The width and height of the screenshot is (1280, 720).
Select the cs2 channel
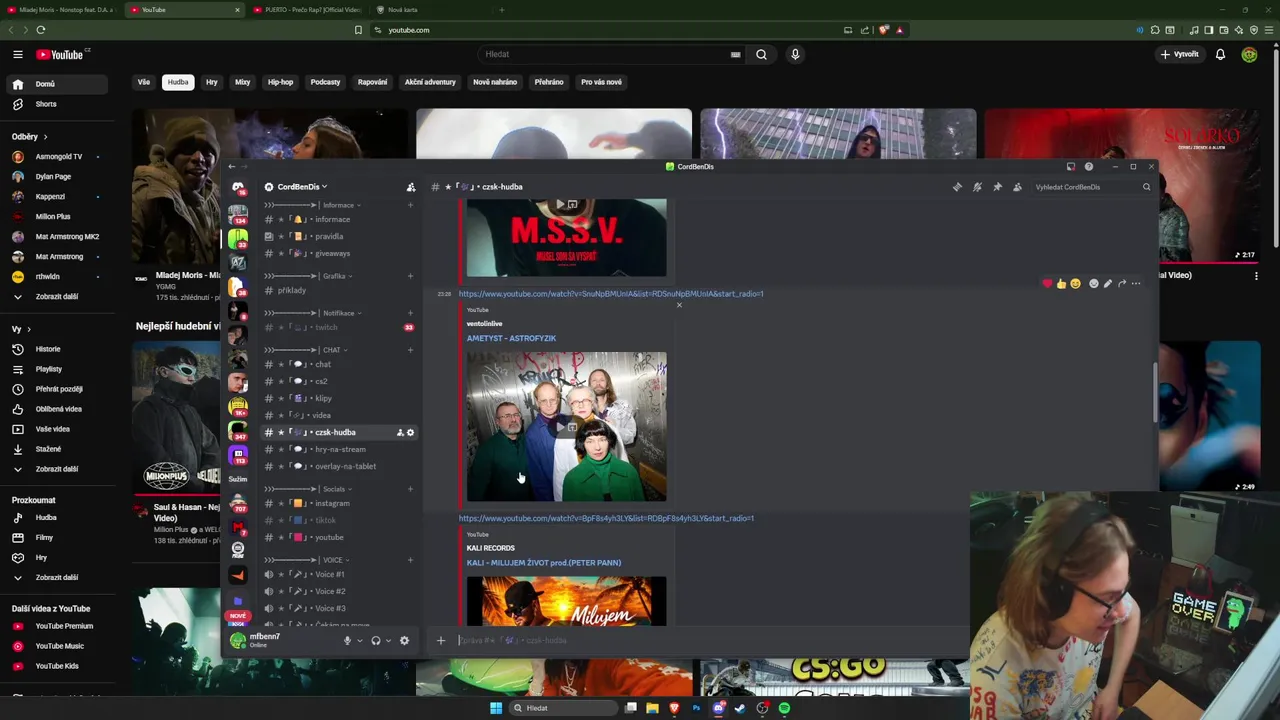click(340, 382)
